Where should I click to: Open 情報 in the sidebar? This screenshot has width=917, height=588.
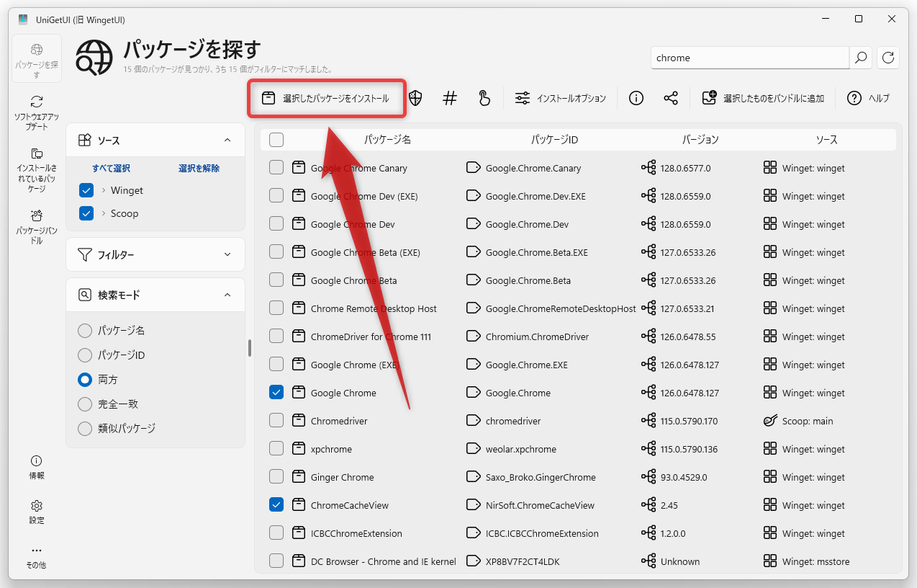(x=36, y=467)
